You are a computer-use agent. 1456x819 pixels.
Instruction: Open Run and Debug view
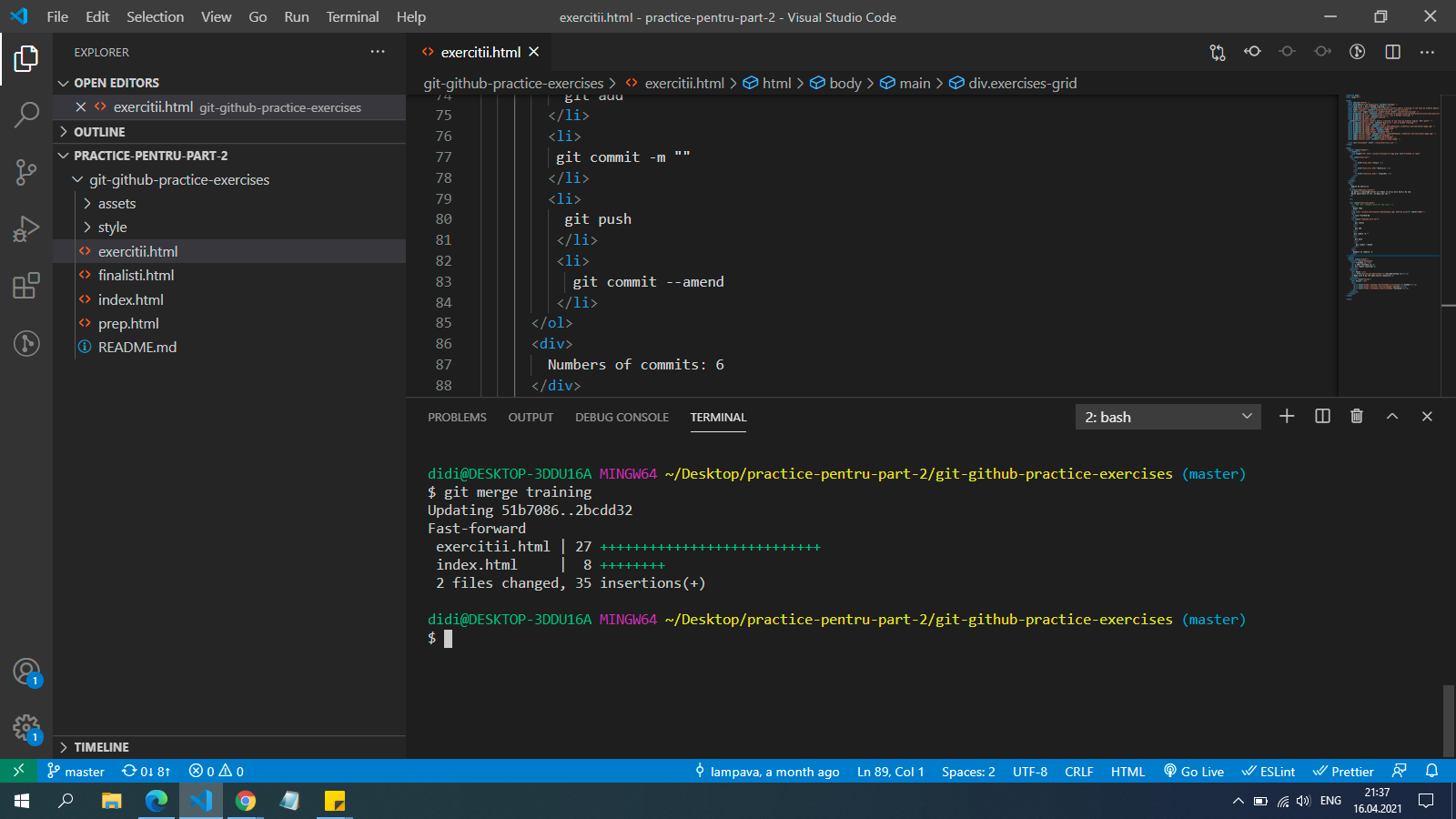click(x=26, y=228)
